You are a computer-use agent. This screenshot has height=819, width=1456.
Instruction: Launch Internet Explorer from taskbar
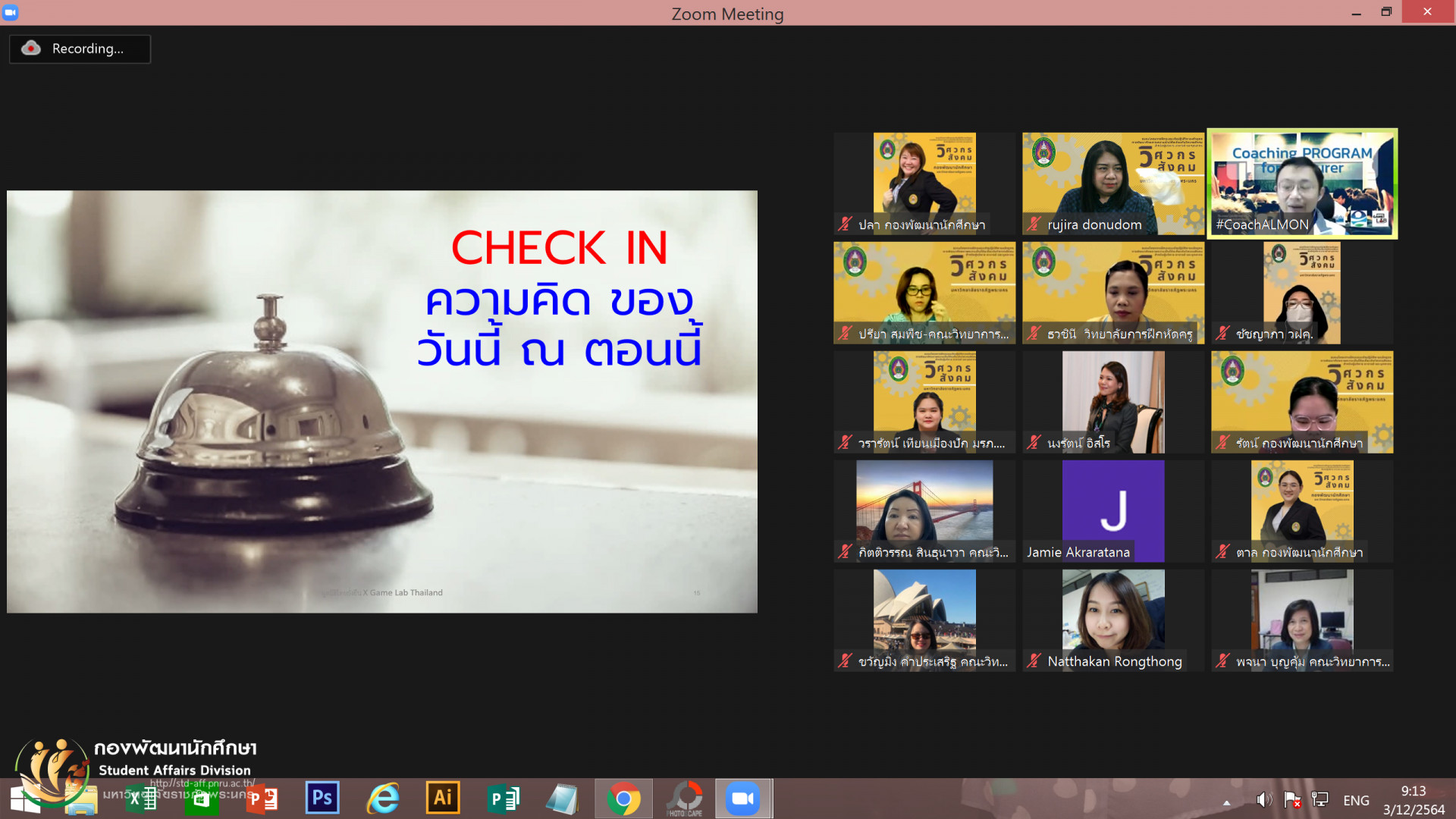tap(383, 798)
